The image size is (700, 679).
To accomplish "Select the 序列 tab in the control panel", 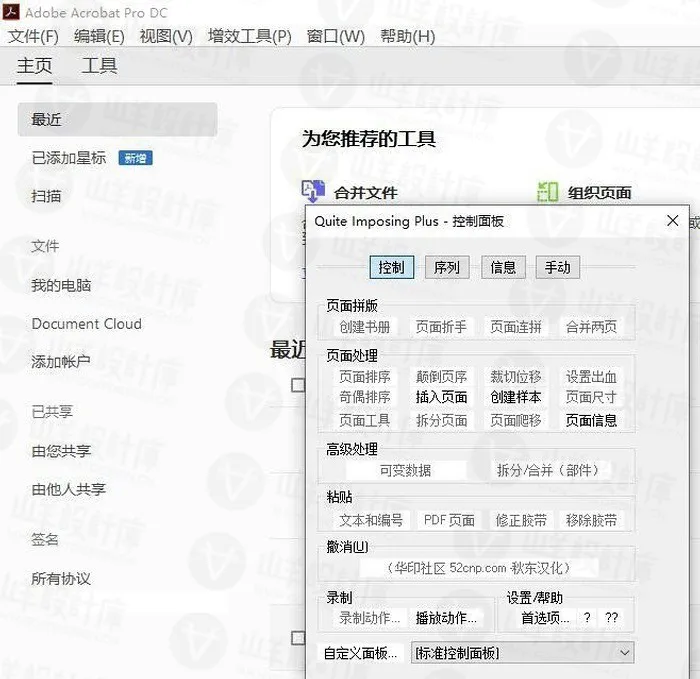I will [446, 267].
